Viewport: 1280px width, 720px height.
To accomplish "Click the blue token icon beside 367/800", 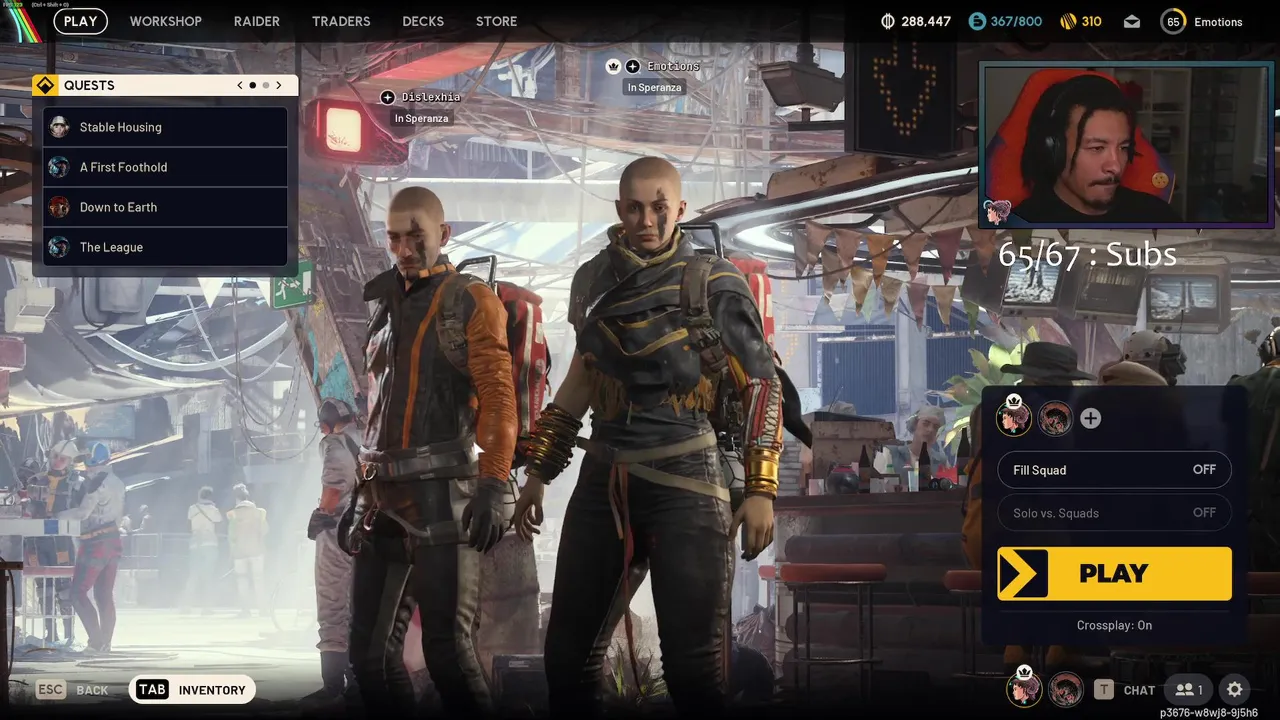I will click(977, 21).
